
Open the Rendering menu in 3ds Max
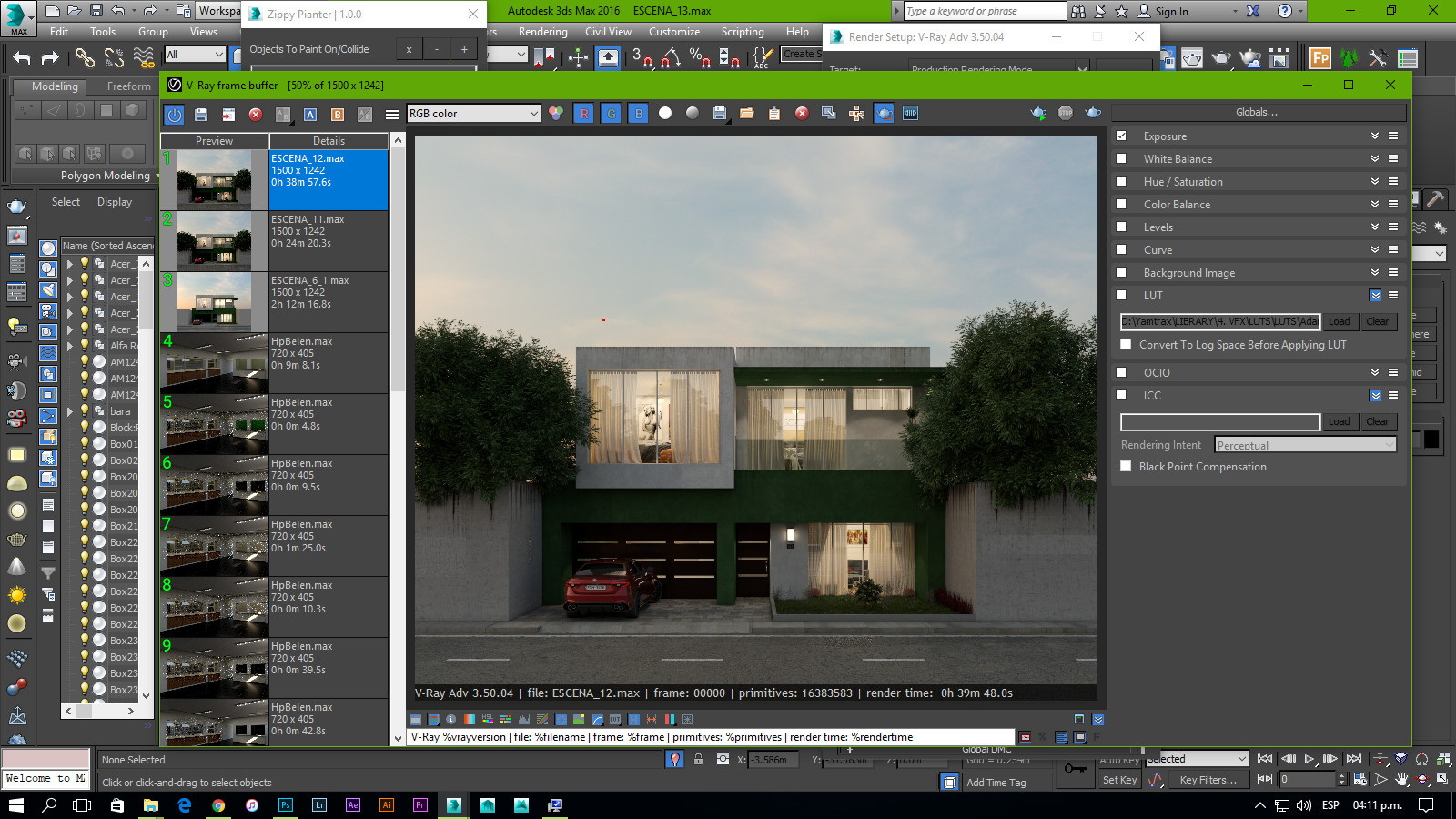pos(542,31)
